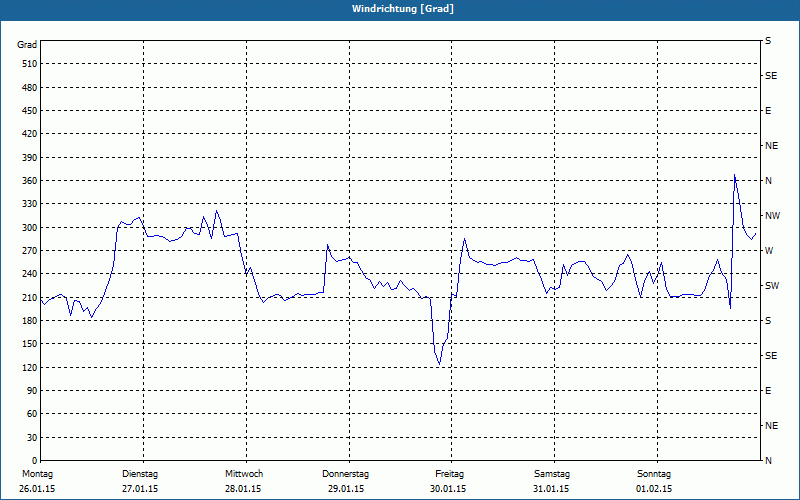
Task: Click the 30 degree axis label
Action: [32, 438]
